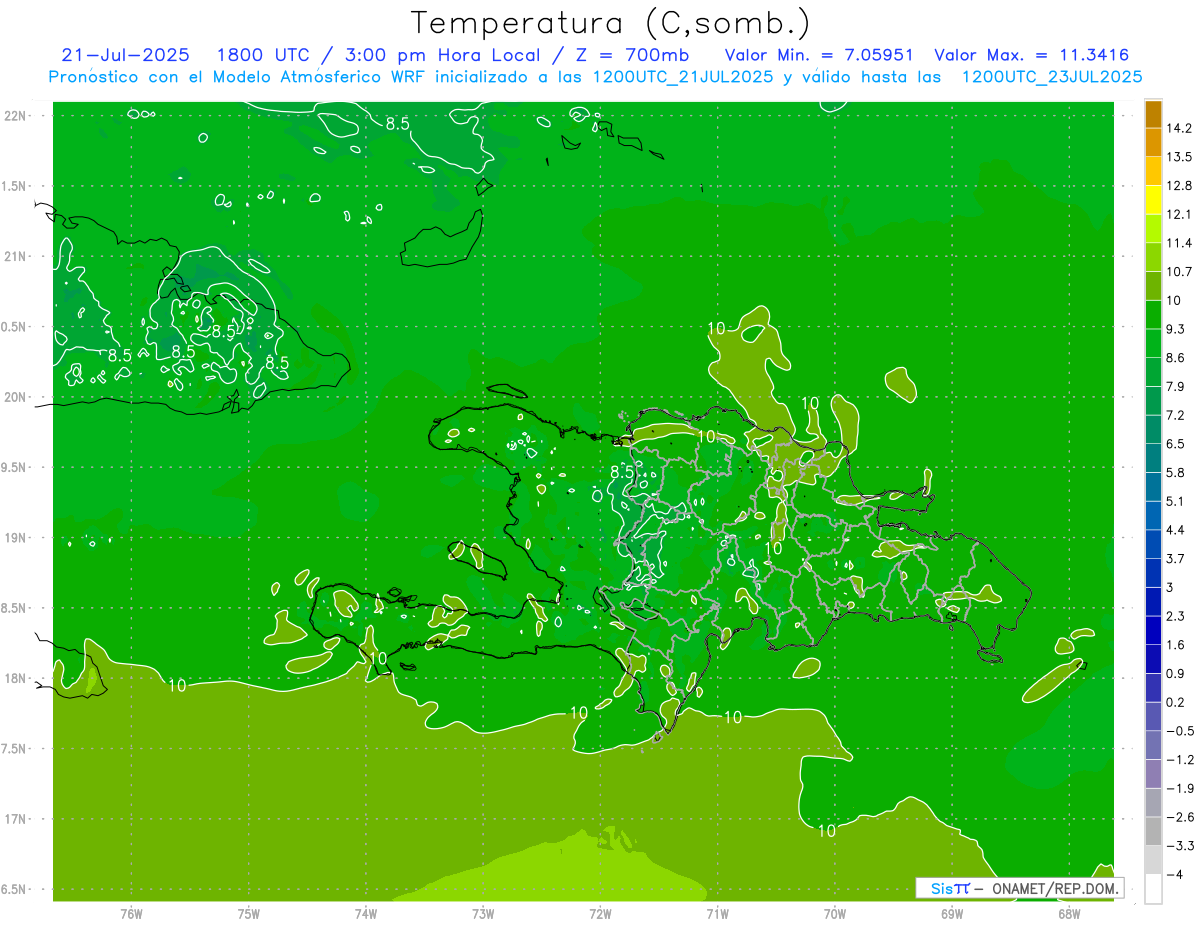Click the '70W' longitude axis label
Image resolution: width=1200 pixels, height=927 pixels.
(x=835, y=914)
